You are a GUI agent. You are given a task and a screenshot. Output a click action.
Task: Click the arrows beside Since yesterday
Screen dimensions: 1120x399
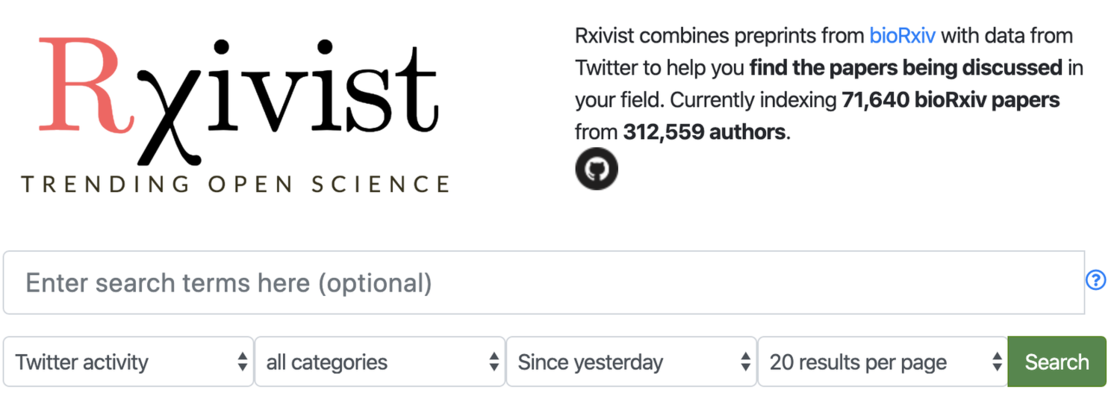click(745, 362)
